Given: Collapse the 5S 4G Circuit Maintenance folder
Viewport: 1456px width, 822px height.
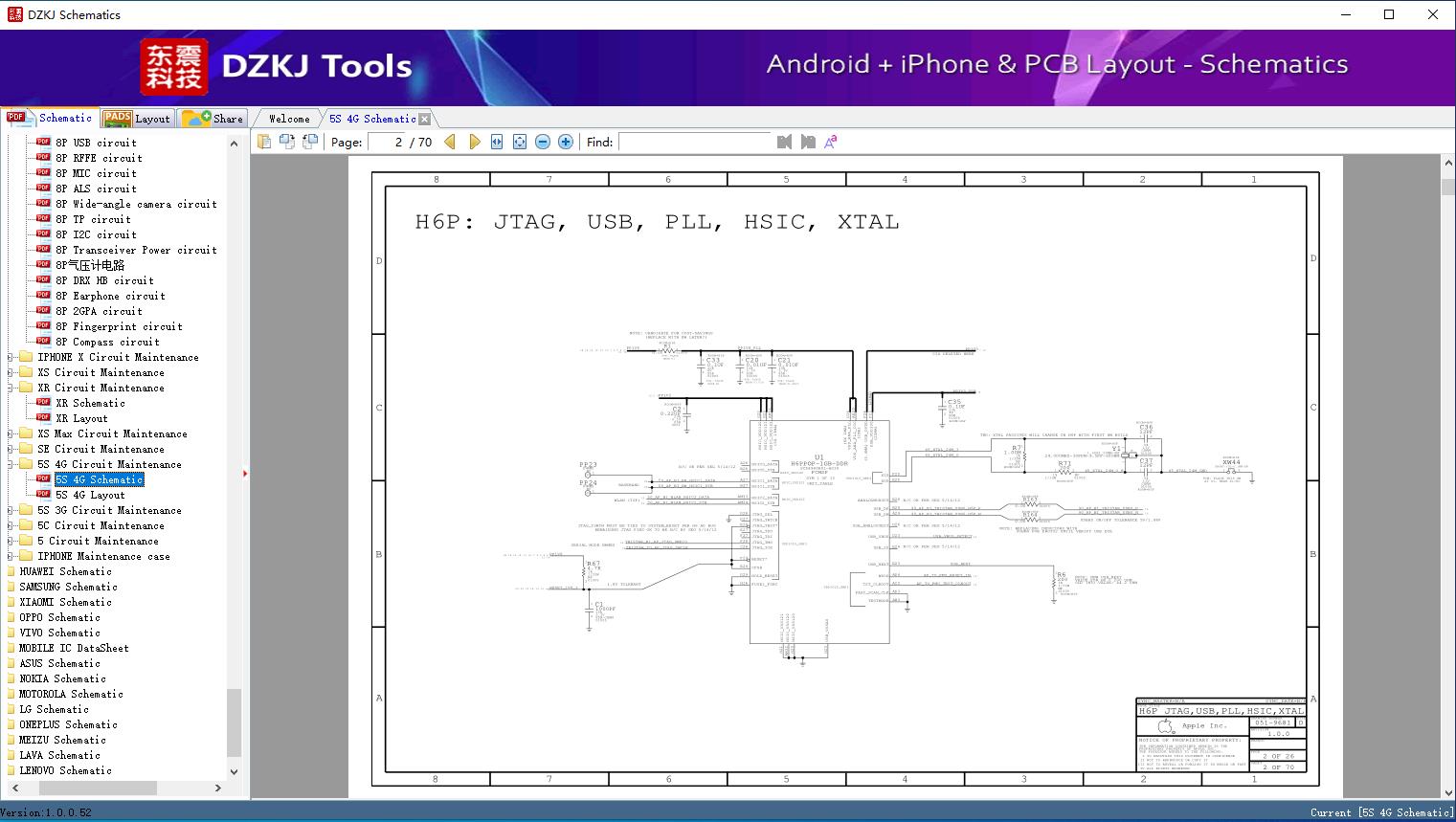Looking at the screenshot, I should 9,464.
